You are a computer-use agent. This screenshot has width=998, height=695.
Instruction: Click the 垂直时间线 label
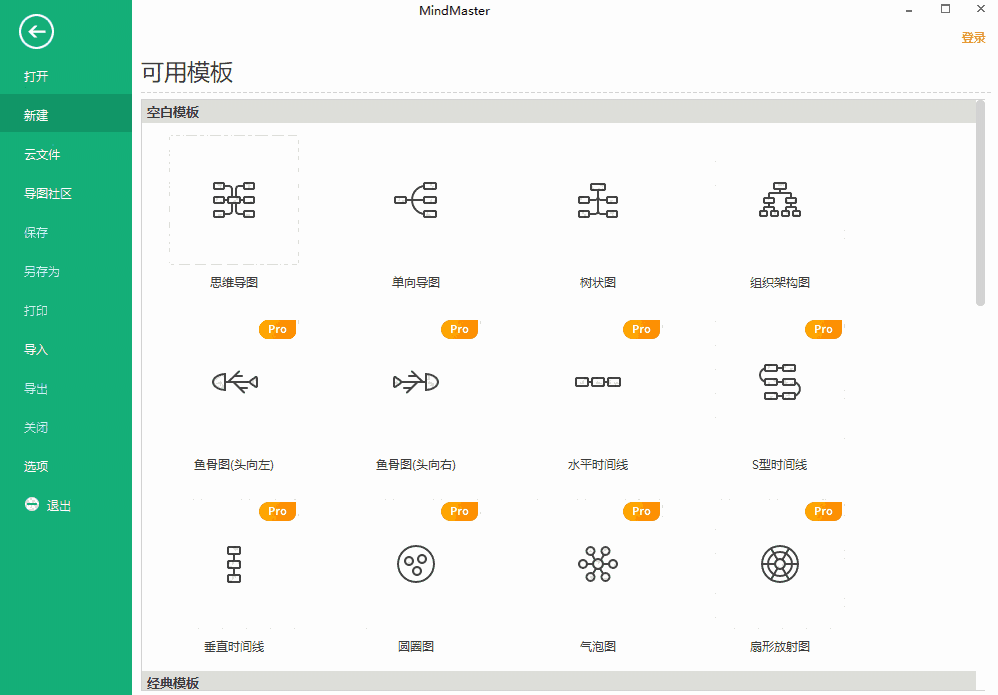(234, 647)
